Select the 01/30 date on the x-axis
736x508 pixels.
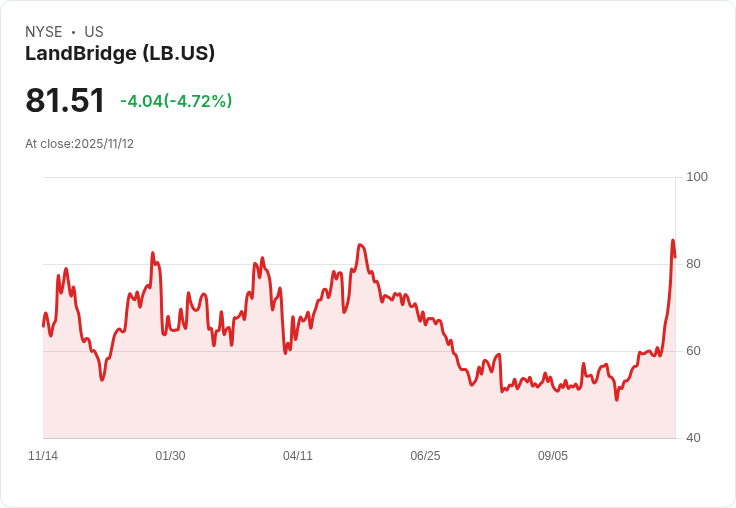point(170,456)
